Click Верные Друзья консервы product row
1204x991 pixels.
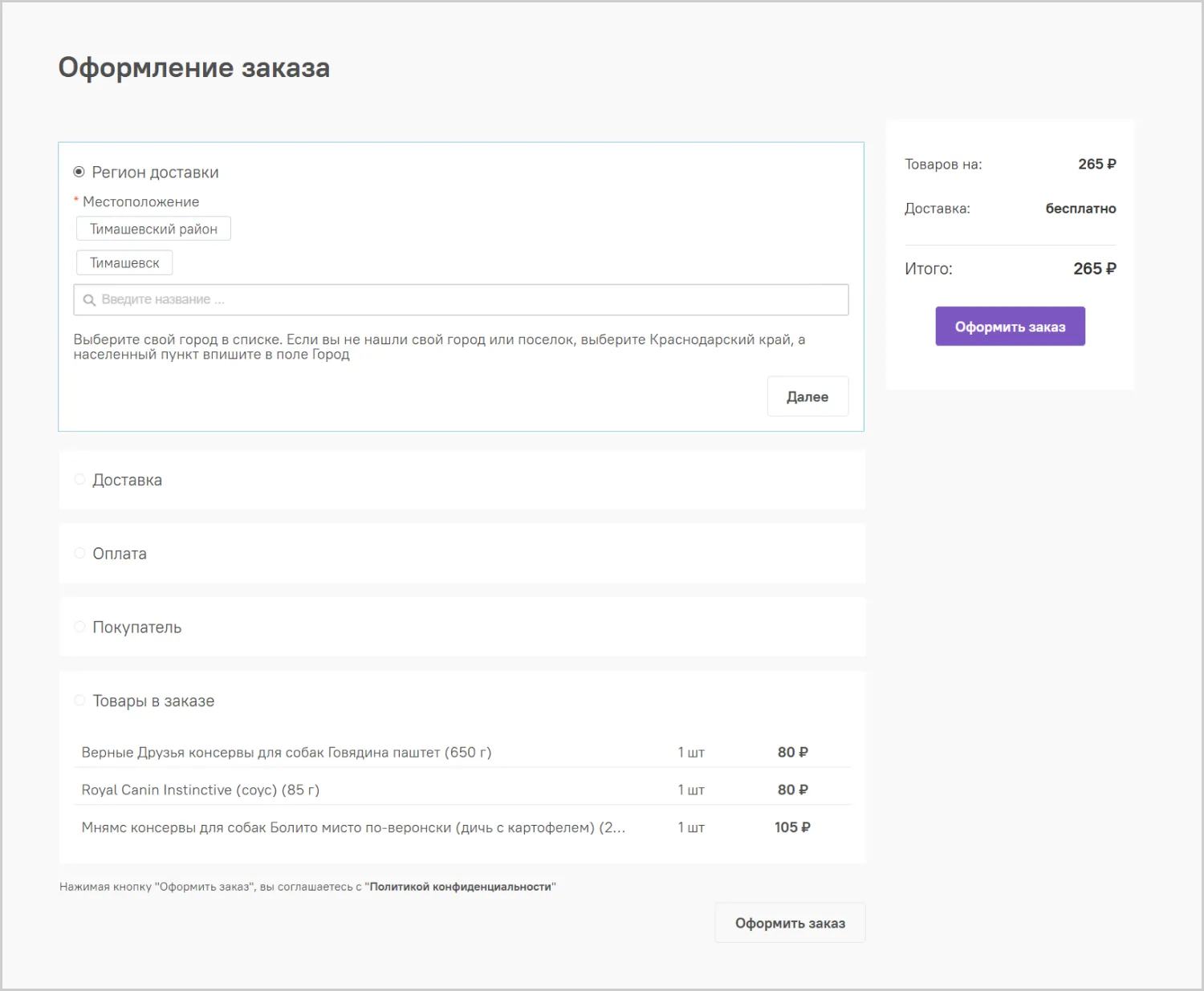point(462,752)
